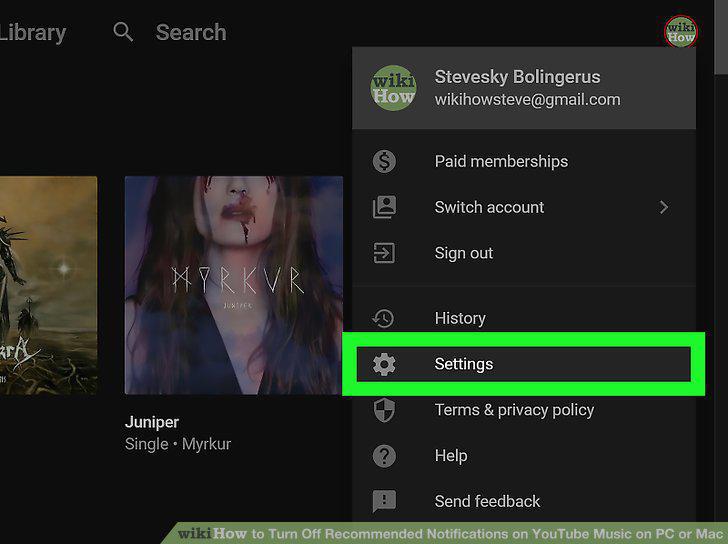Open the Help menu item
The width and height of the screenshot is (728, 544).
[x=524, y=456]
